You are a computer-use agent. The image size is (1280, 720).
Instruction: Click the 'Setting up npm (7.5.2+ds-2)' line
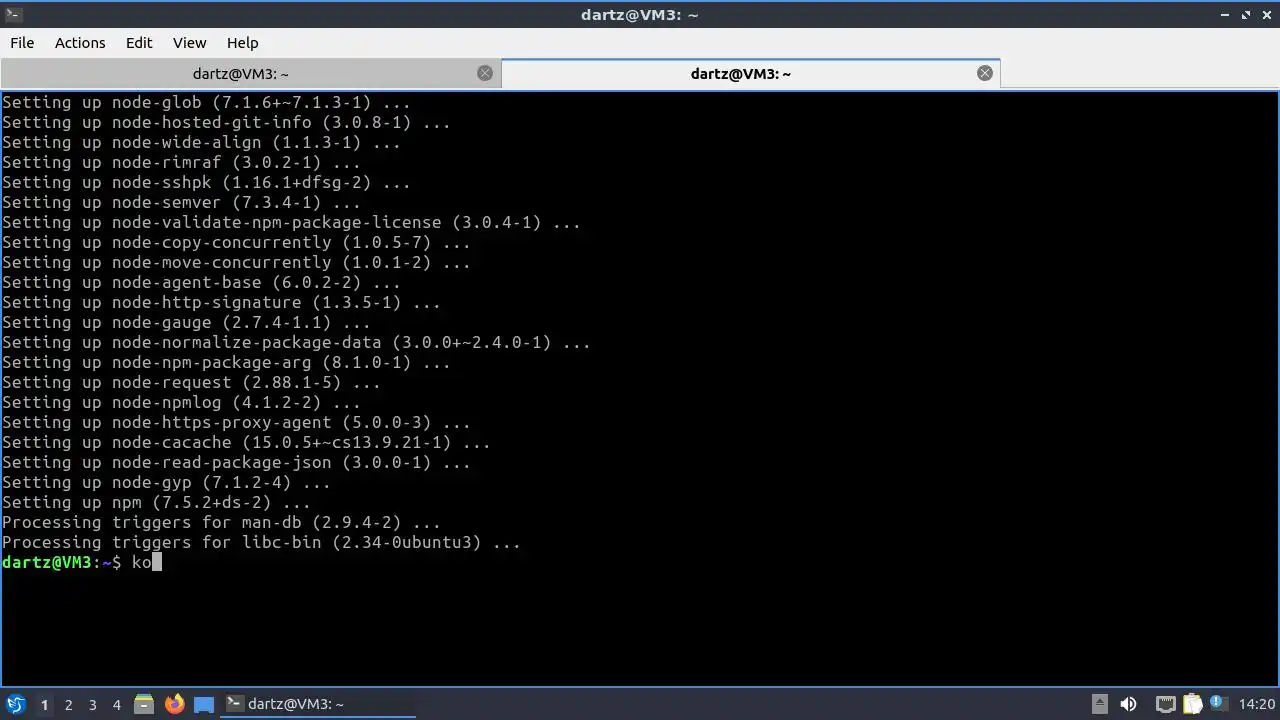point(156,502)
